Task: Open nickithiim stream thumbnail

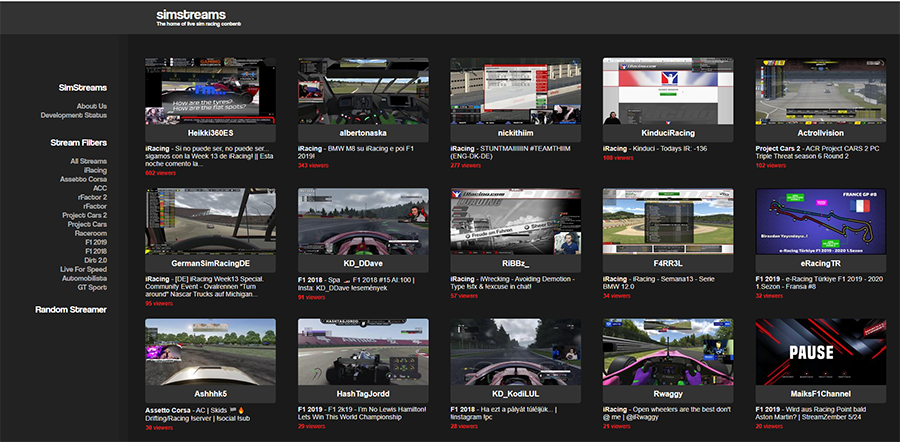Action: (x=515, y=91)
